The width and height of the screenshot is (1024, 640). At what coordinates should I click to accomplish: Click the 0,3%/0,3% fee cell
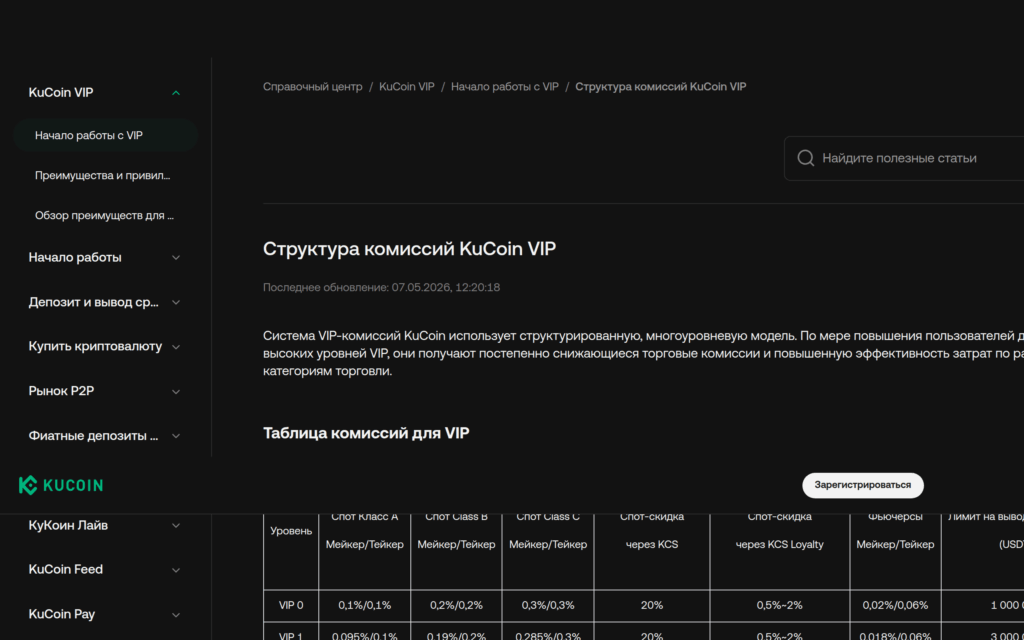point(548,605)
